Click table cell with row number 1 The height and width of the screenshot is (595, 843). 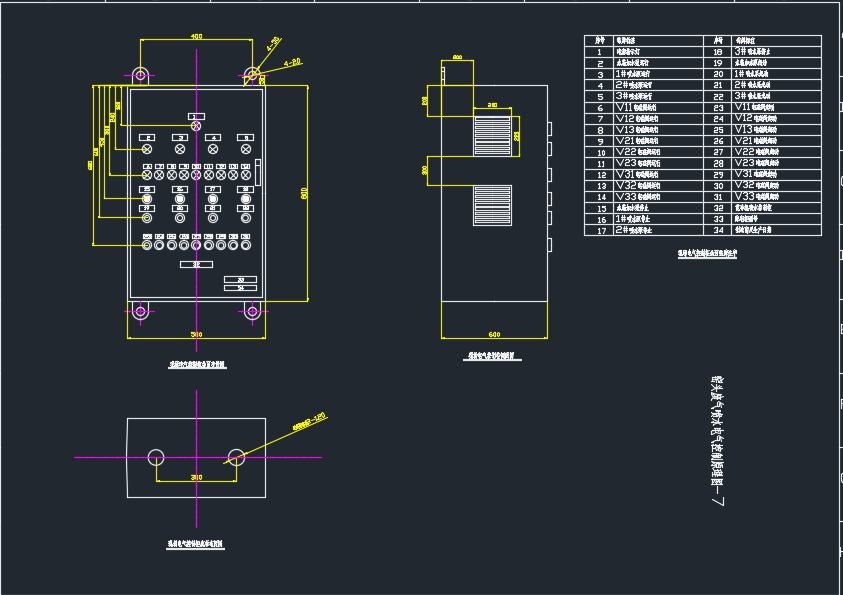point(599,52)
